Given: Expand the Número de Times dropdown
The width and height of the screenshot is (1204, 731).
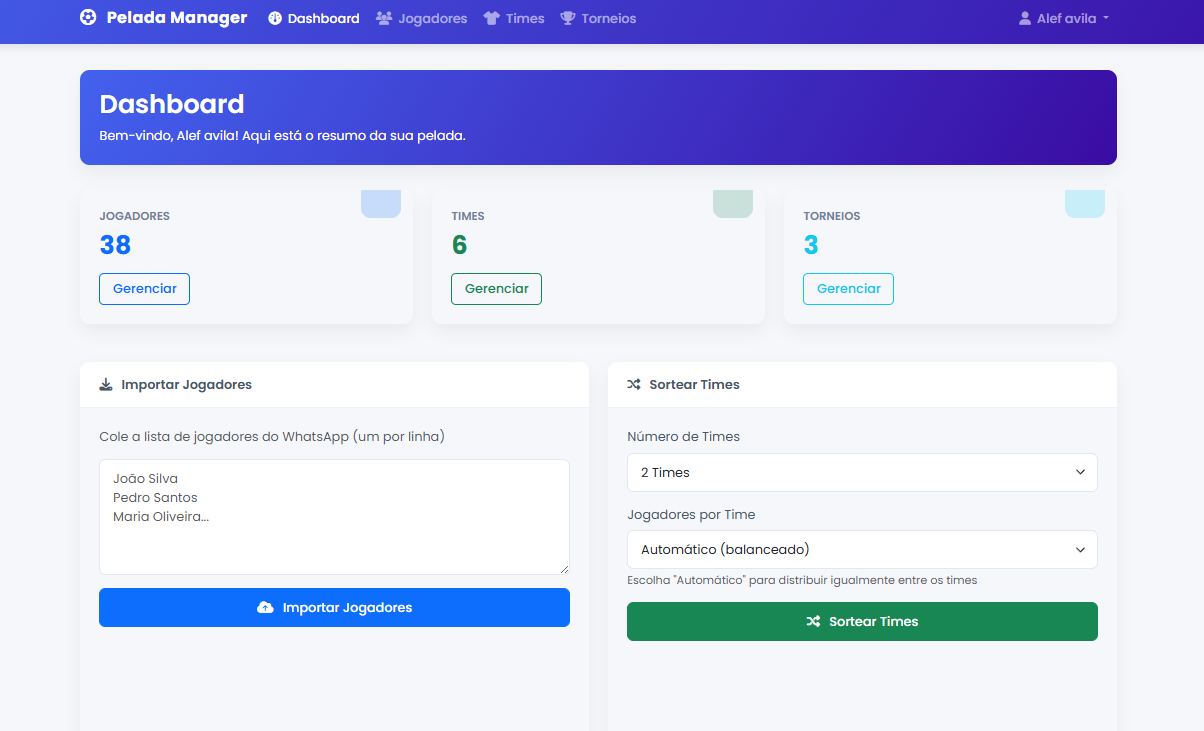Looking at the screenshot, I should [x=861, y=473].
